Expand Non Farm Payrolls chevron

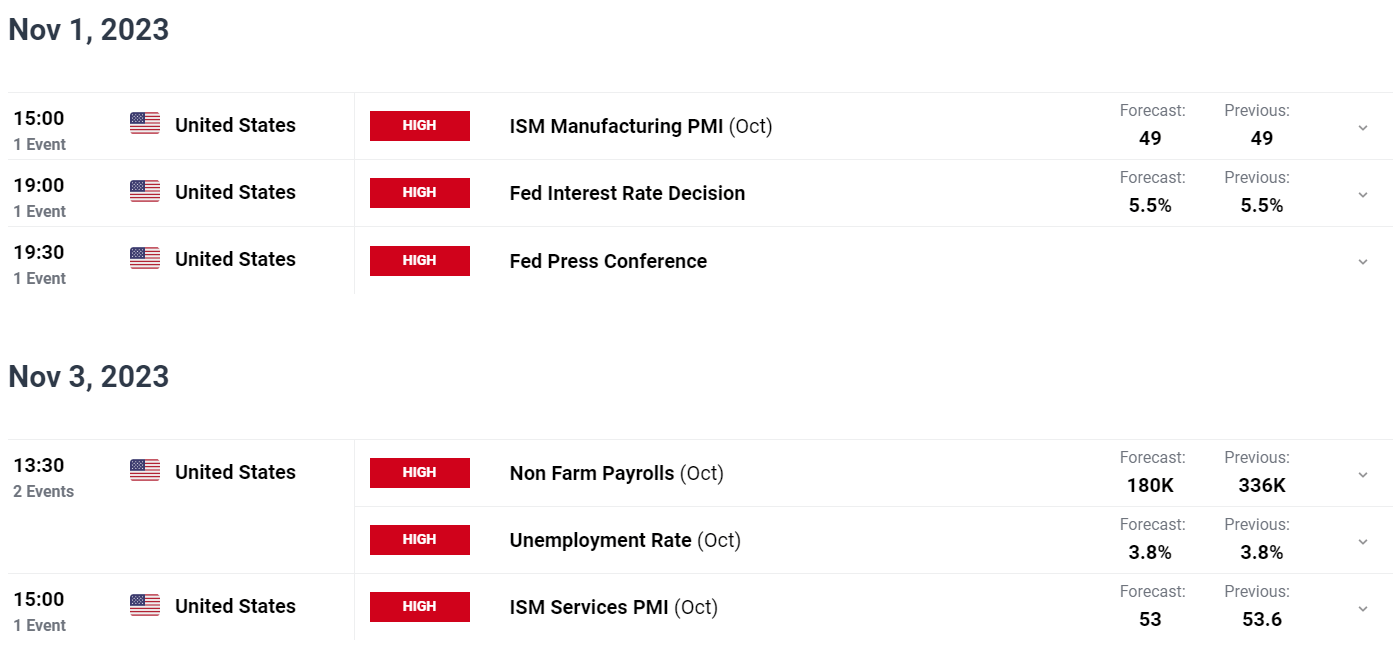point(1363,475)
